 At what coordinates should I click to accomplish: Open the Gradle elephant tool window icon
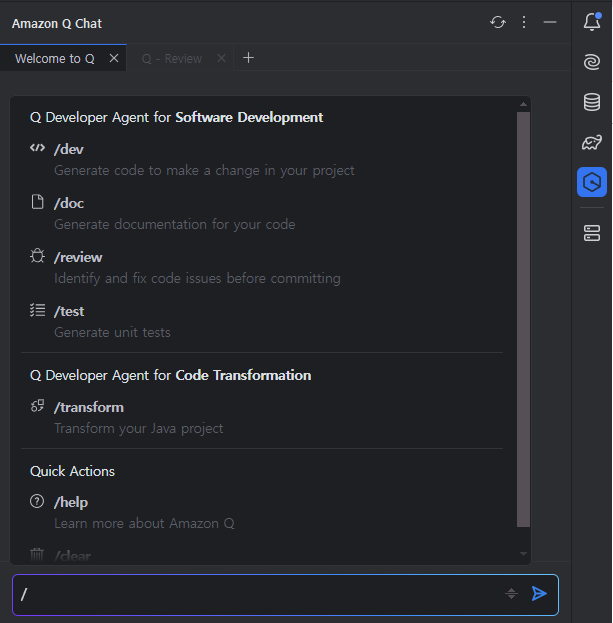[592, 142]
